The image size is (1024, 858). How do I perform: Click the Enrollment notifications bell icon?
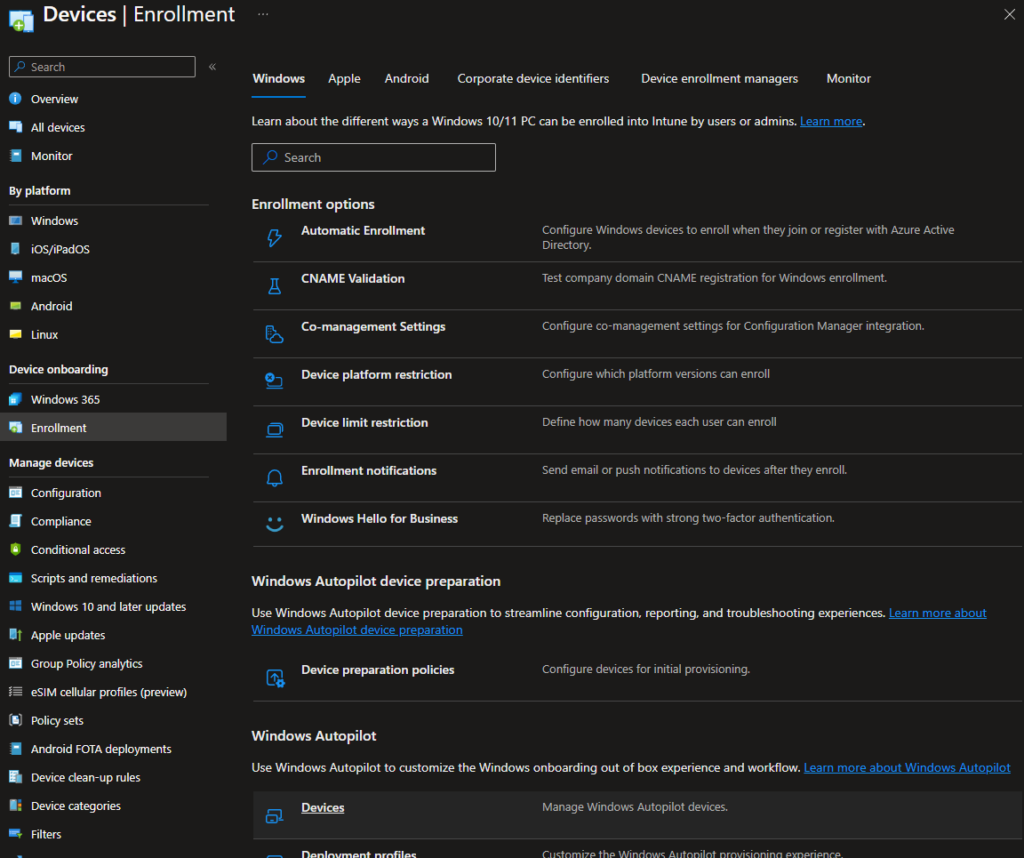[274, 477]
